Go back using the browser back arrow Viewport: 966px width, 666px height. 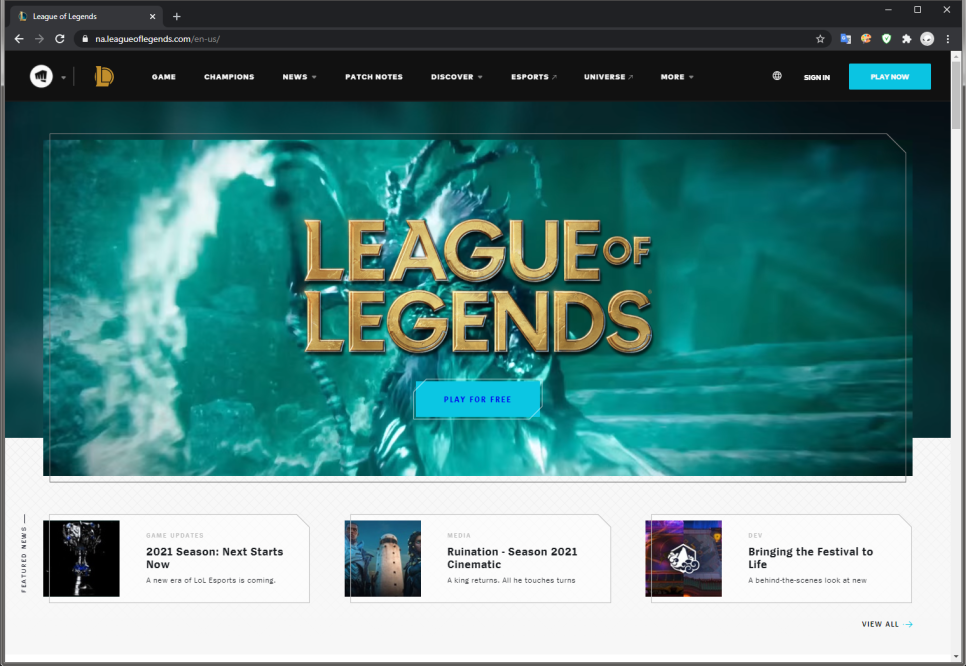point(19,39)
